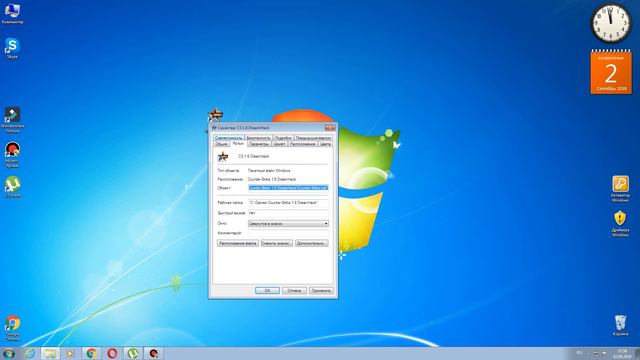Image resolution: width=640 pixels, height=360 pixels.
Task: Click the Применить button
Action: 321,291
